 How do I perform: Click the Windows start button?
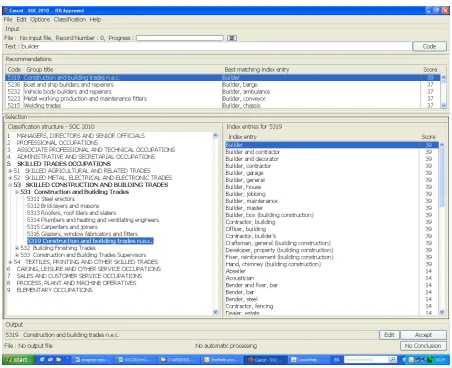[19, 360]
